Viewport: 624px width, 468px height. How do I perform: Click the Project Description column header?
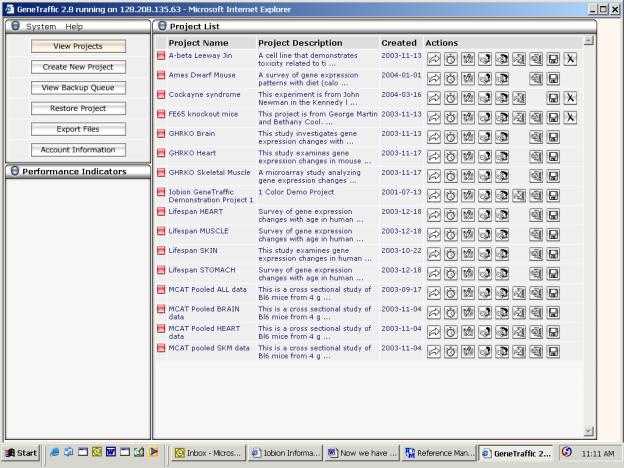[300, 43]
